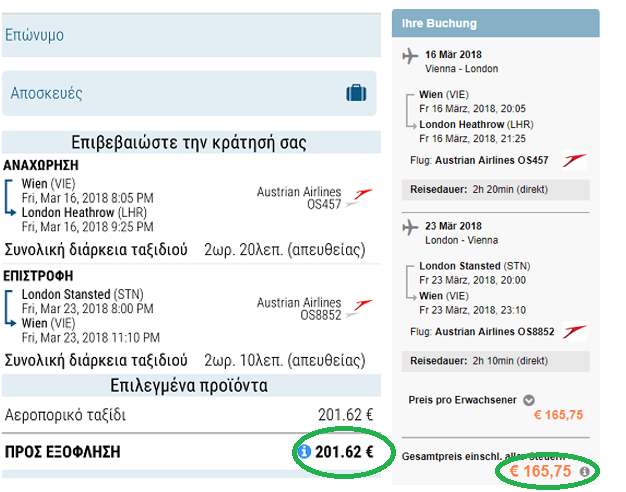The height and width of the screenshot is (492, 626).
Task: Open the Αποσκευές baggage section
Action: tap(189, 93)
